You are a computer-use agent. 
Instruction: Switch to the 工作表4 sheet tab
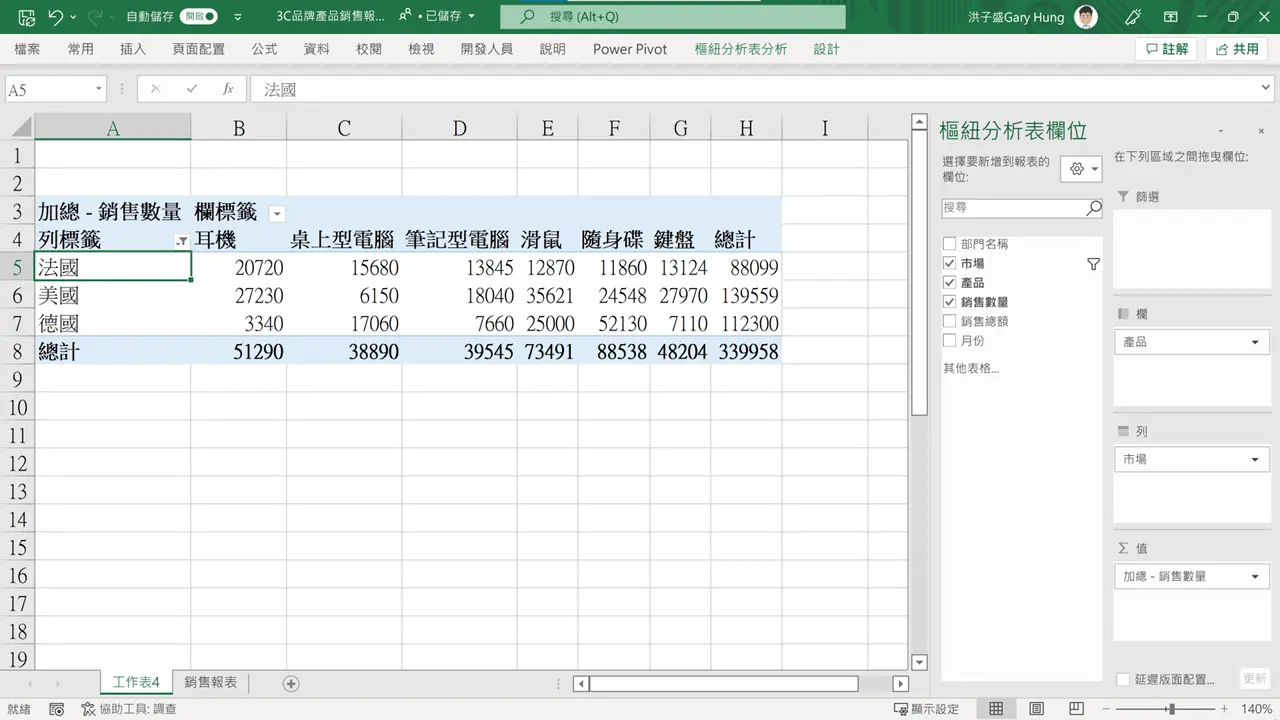pyautogui.click(x=136, y=683)
